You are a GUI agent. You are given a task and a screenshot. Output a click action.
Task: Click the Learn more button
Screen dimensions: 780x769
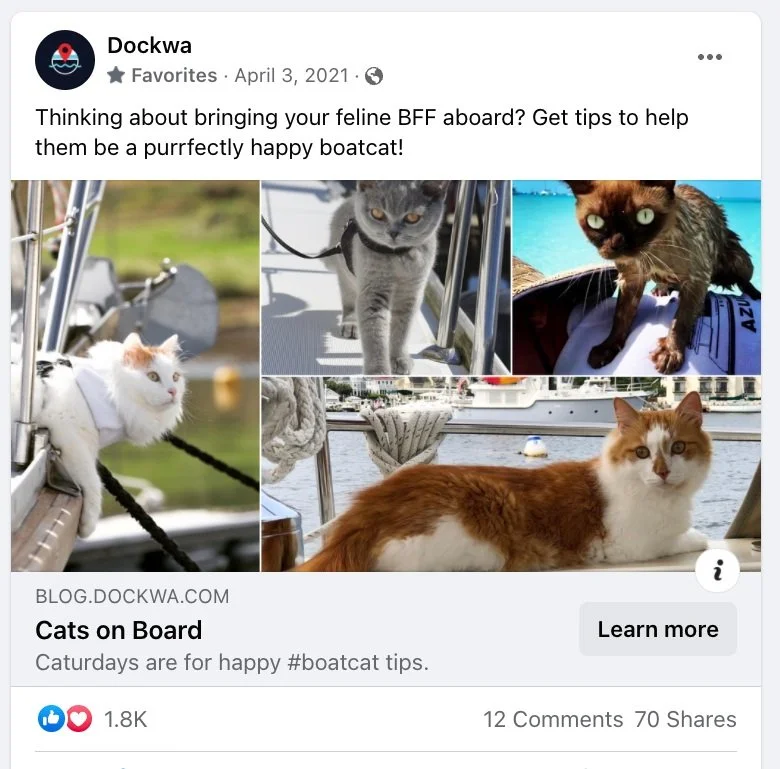pos(658,629)
